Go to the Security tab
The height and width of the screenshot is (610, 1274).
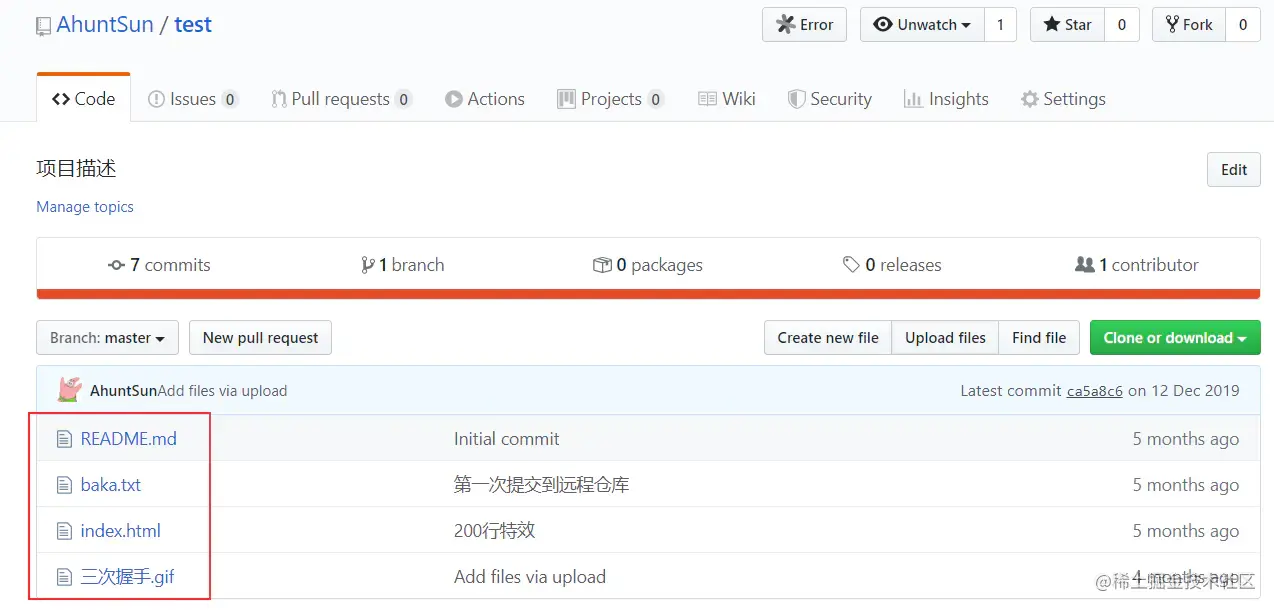(830, 99)
